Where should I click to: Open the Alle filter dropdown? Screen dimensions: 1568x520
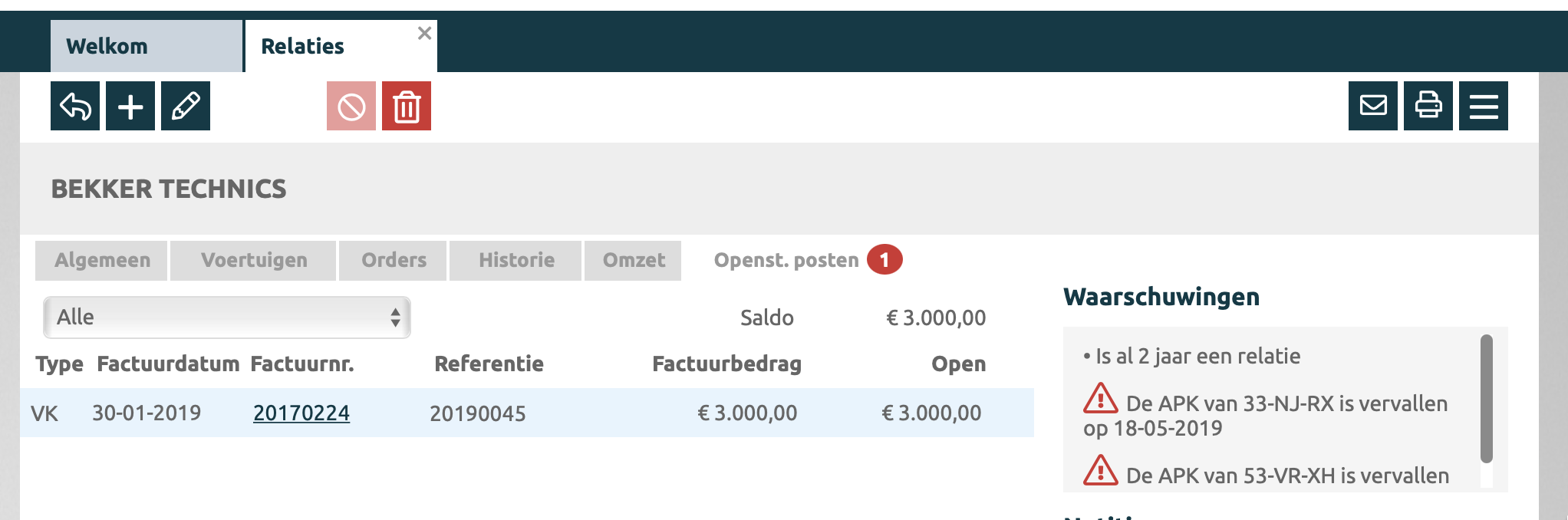[227, 318]
